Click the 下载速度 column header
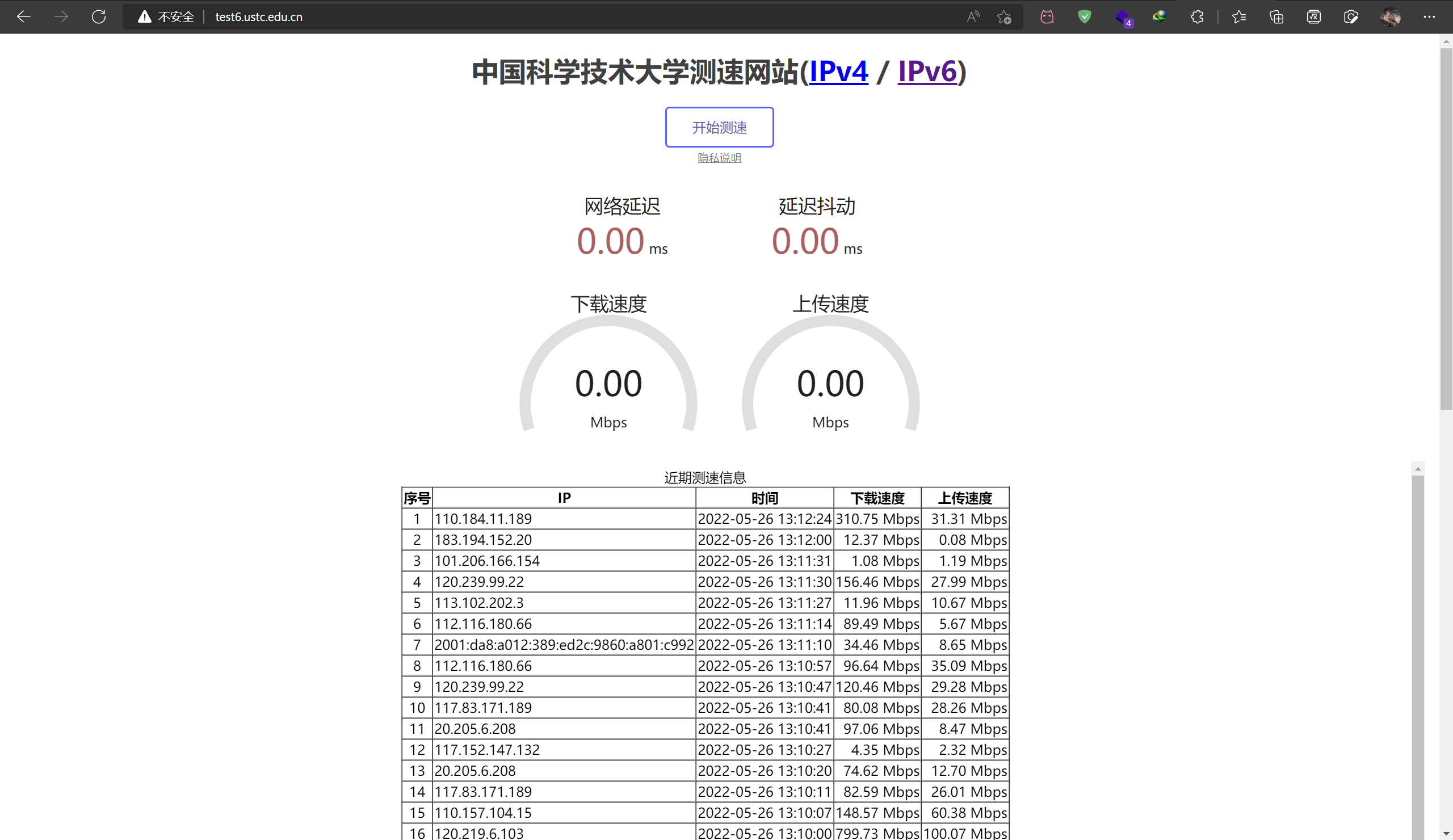The width and height of the screenshot is (1453, 840). pos(877,498)
